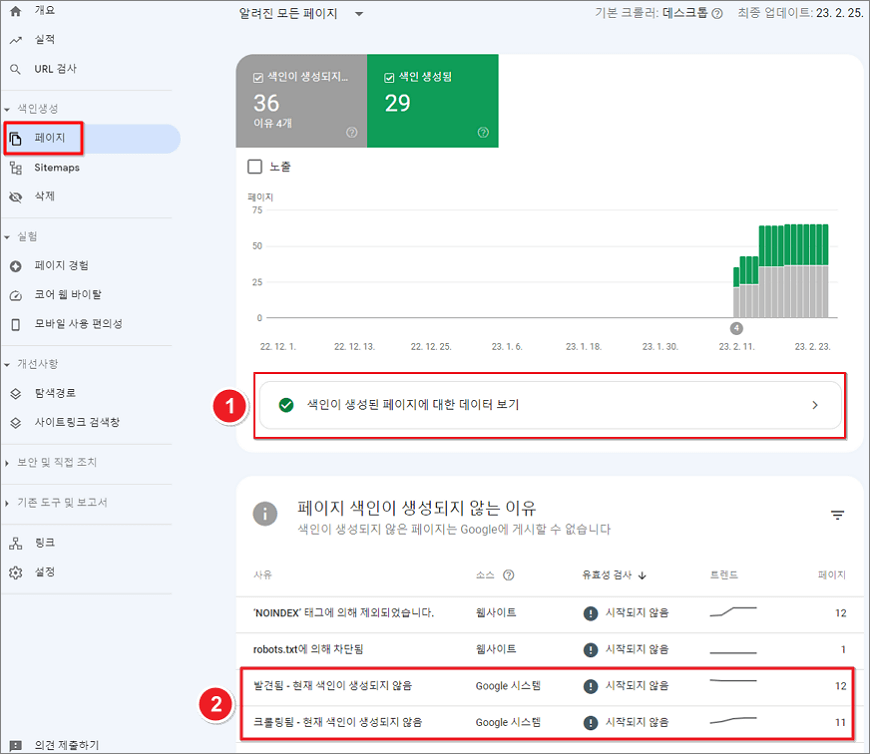Open the 'NOINDEX' 태그에 의해 제외되었습니다 row
Screen dimensions: 870x754
549,613
